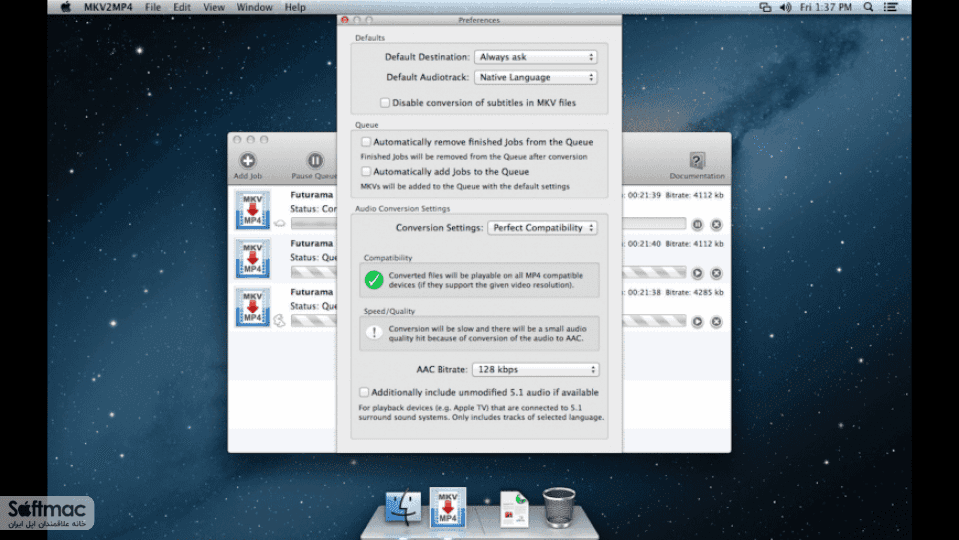Click the Bitrate: 4285 kb text
This screenshot has width=959, height=540.
[694, 292]
